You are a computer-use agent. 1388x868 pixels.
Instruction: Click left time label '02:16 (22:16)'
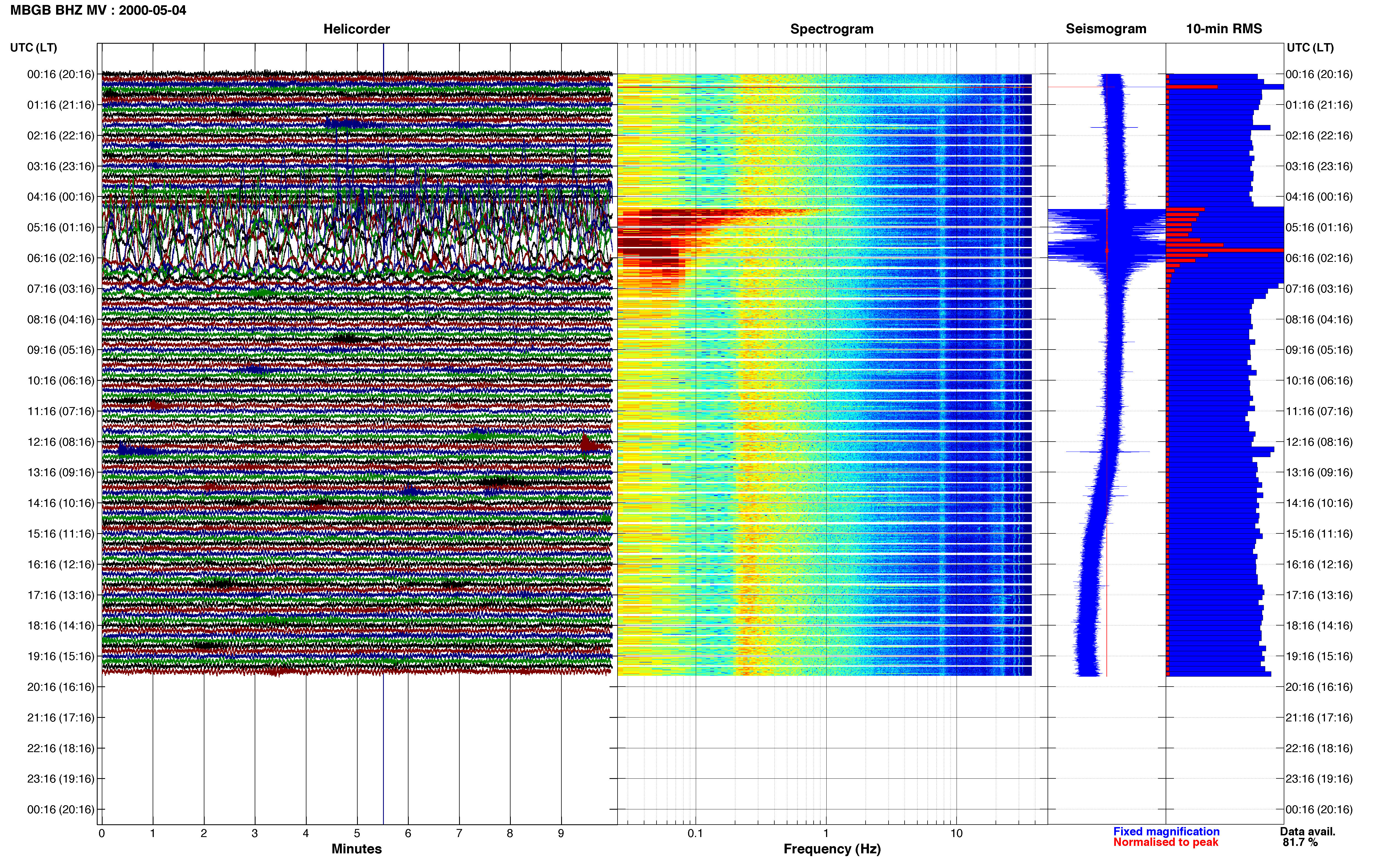tap(60, 135)
